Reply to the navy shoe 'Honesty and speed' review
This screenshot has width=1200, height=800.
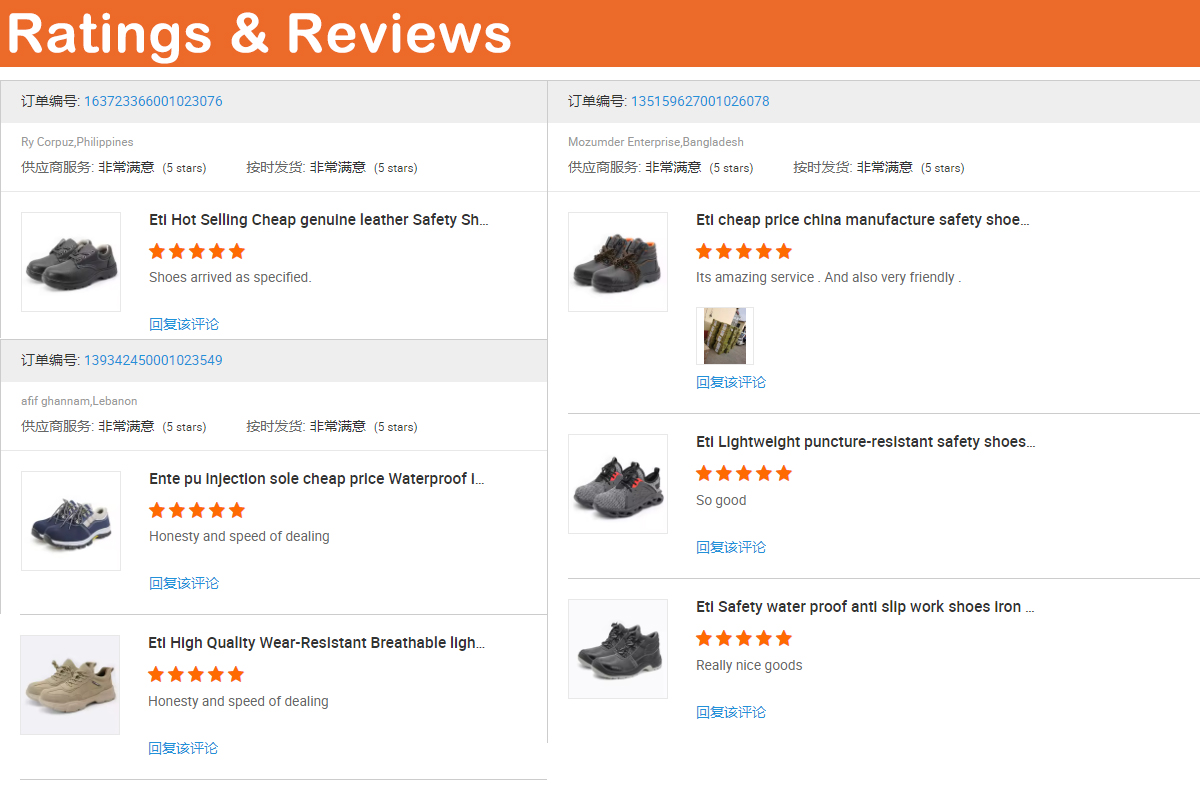pyautogui.click(x=184, y=583)
